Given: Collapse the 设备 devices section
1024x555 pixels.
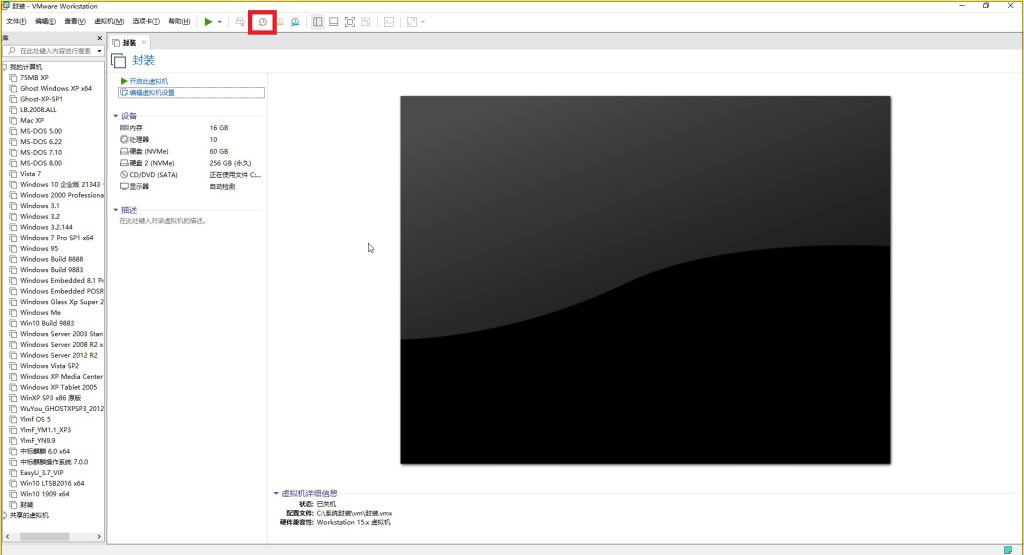Looking at the screenshot, I should click(x=116, y=116).
